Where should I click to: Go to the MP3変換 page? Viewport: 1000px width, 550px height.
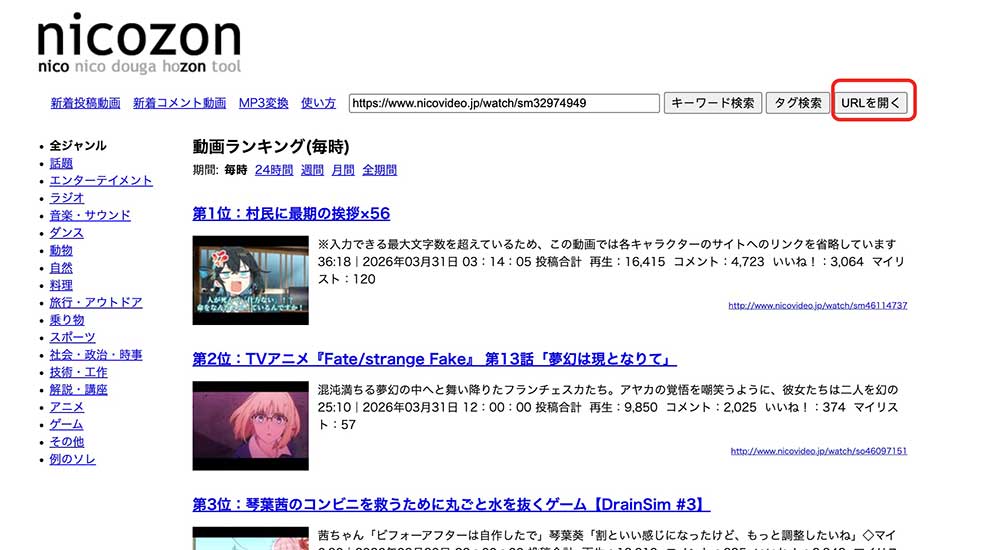click(x=263, y=103)
